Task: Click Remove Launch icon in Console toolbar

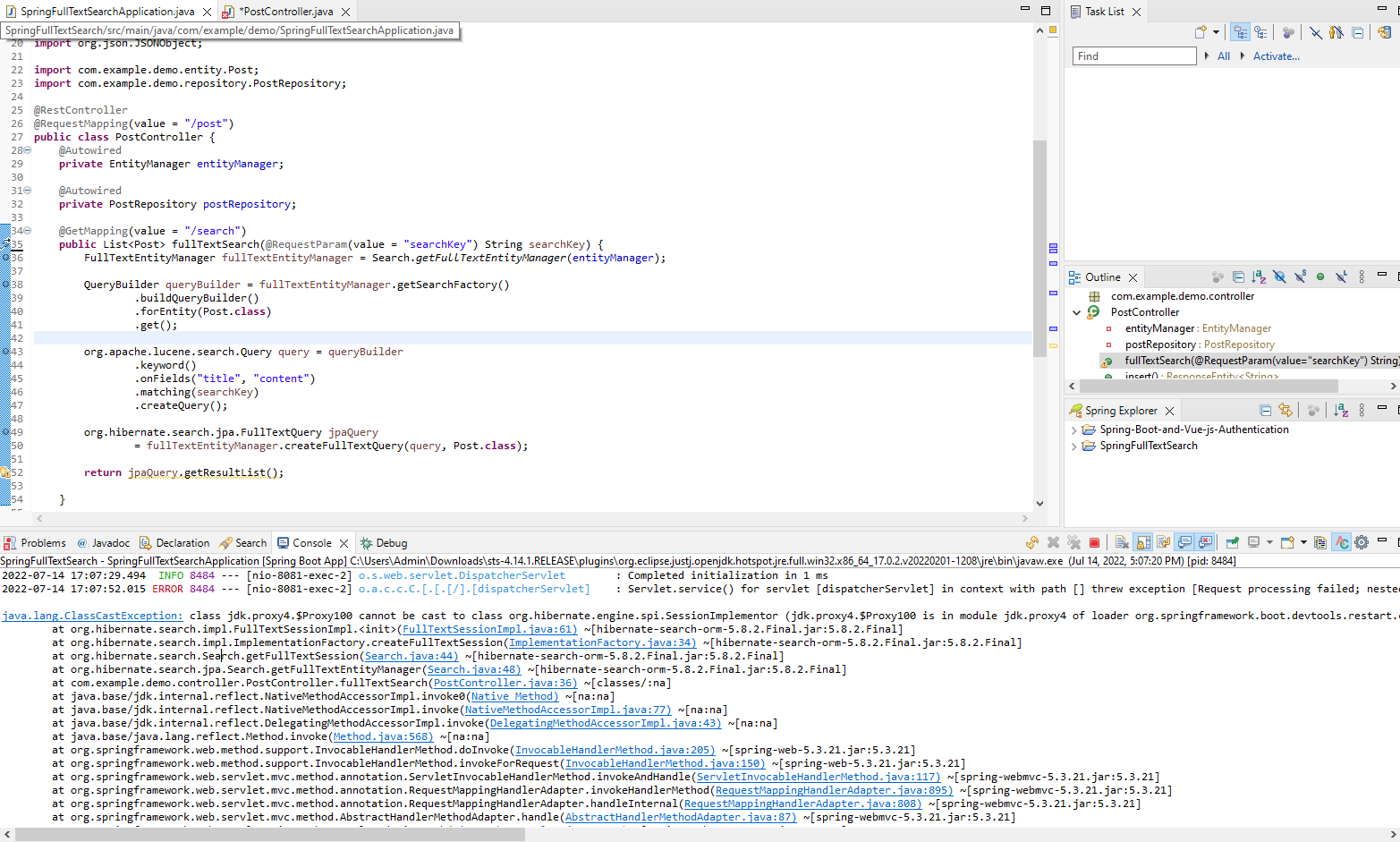Action: tap(1053, 543)
